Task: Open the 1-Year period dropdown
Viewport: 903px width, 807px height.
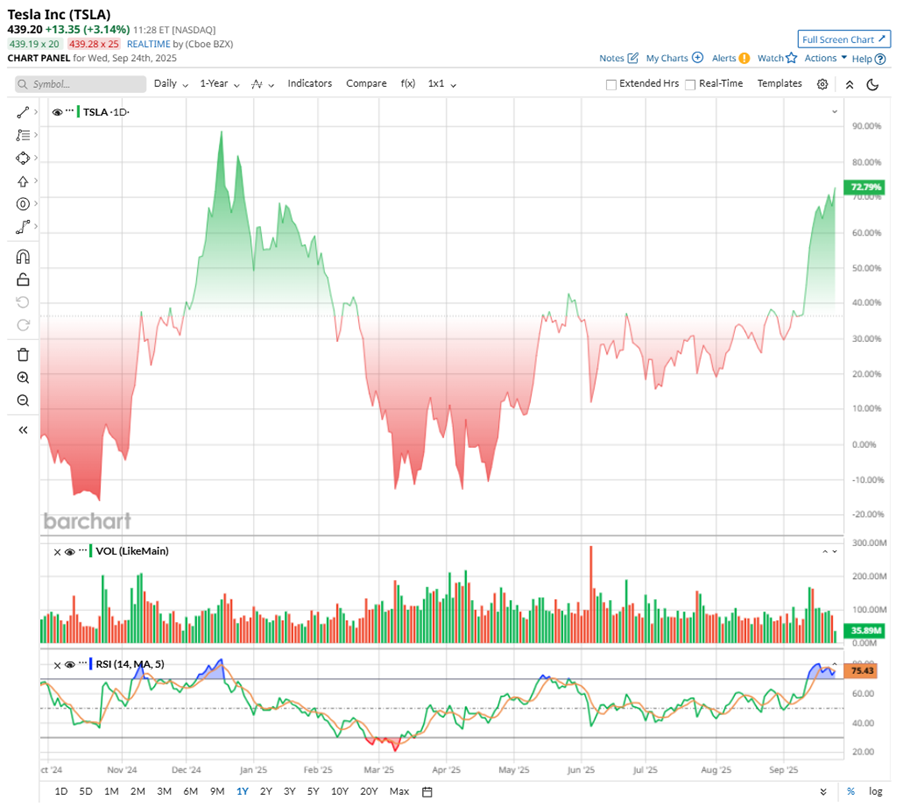Action: pos(219,84)
